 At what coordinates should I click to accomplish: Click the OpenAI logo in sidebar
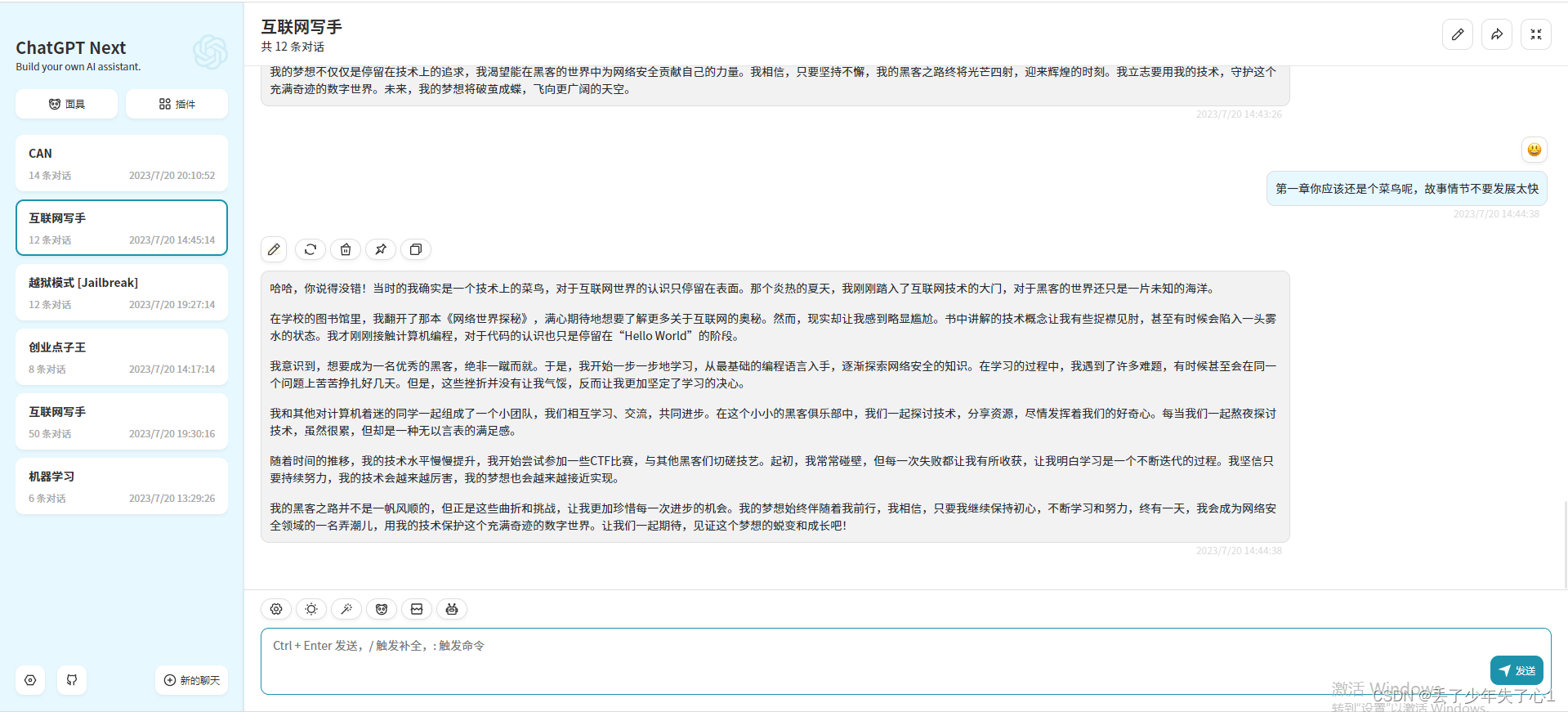click(x=210, y=52)
